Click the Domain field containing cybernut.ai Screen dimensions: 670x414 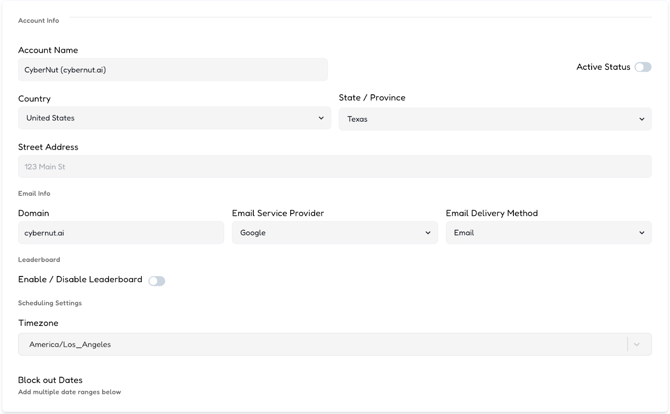120,233
